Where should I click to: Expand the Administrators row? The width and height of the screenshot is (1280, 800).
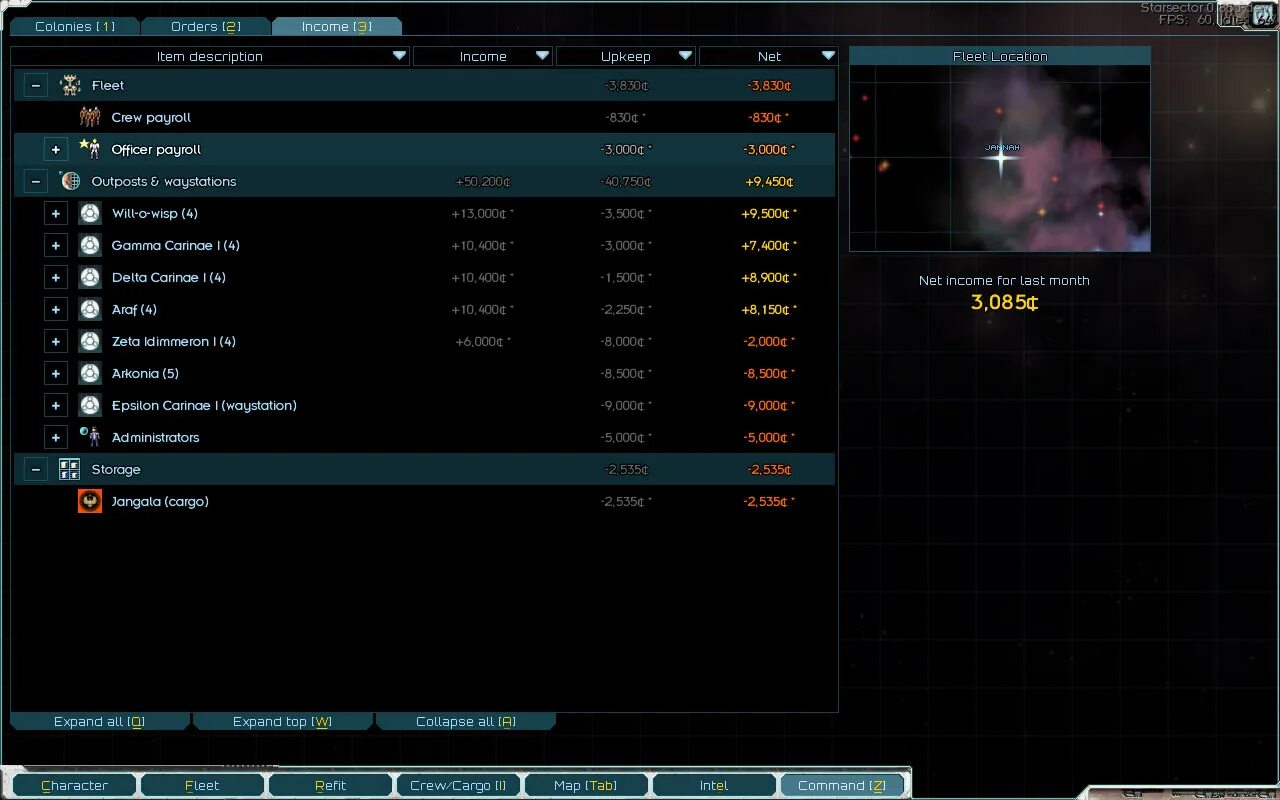click(56, 437)
